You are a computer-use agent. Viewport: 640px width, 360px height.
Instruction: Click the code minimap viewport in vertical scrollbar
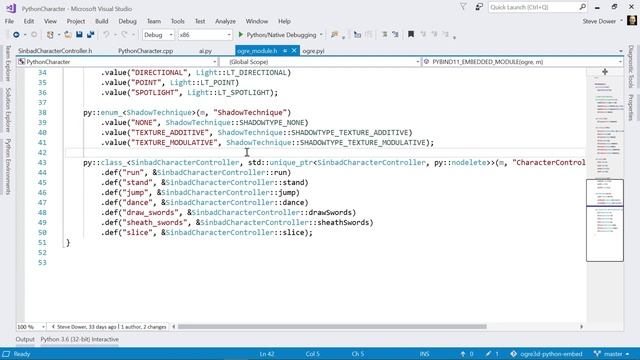pos(605,220)
